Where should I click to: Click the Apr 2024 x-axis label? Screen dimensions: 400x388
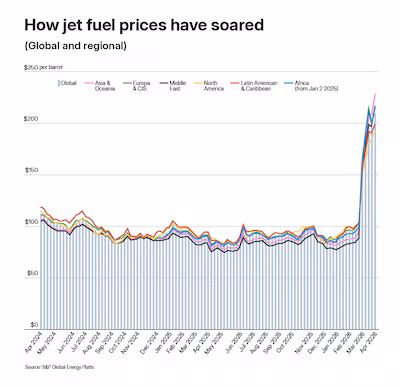(x=33, y=342)
